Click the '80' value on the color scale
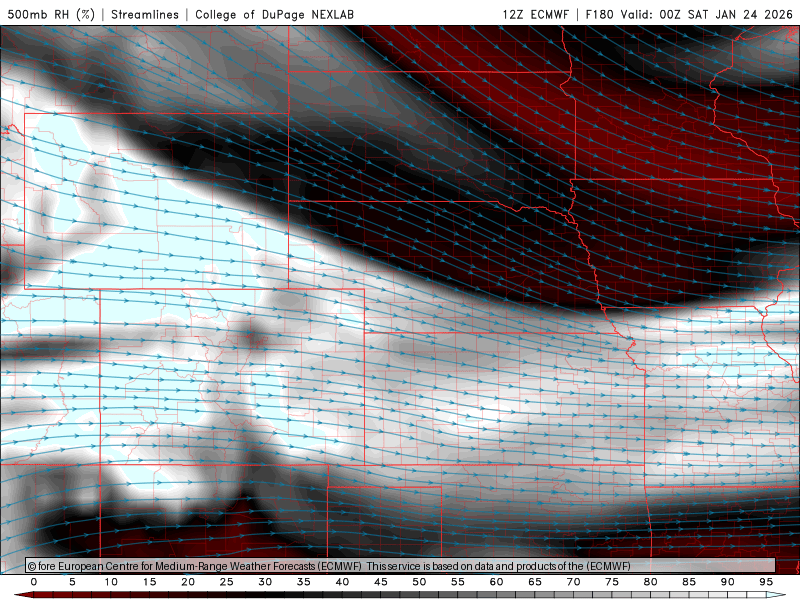Image resolution: width=800 pixels, height=600 pixels. (650, 582)
